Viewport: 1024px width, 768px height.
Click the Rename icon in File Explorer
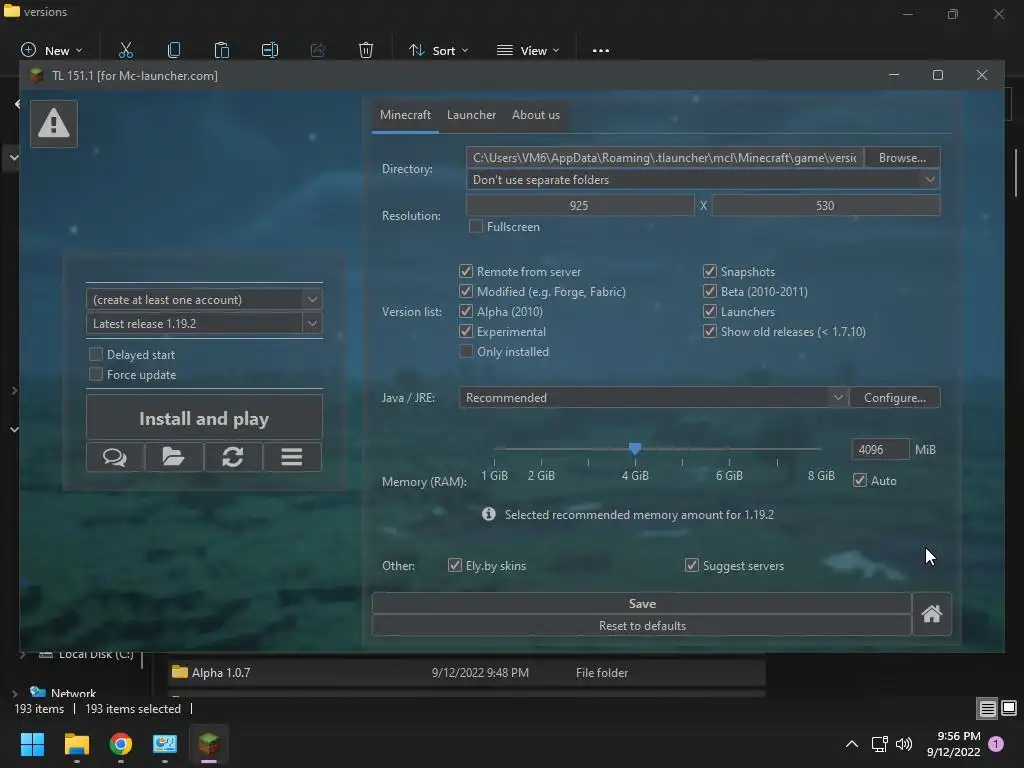point(270,50)
